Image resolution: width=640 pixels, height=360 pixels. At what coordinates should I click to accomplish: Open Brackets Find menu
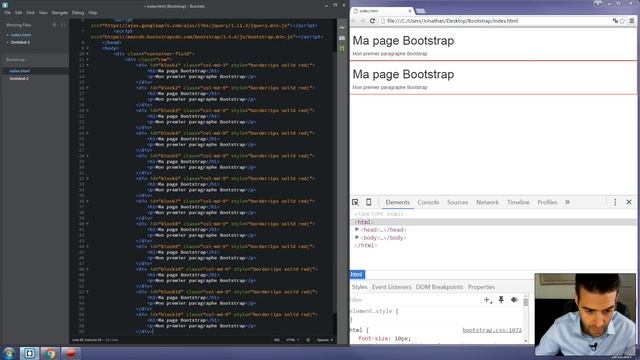click(31, 13)
